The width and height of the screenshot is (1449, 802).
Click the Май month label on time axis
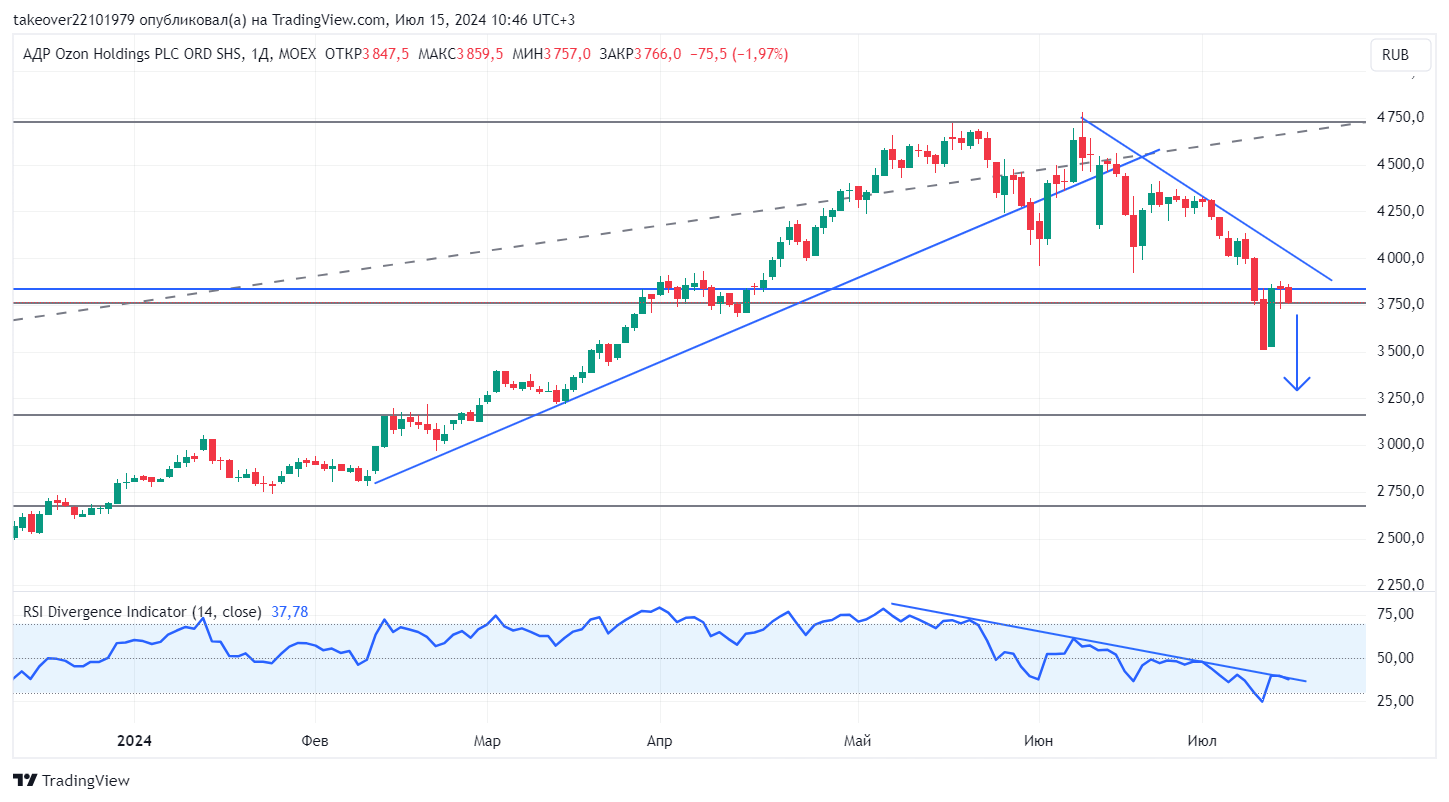[857, 741]
